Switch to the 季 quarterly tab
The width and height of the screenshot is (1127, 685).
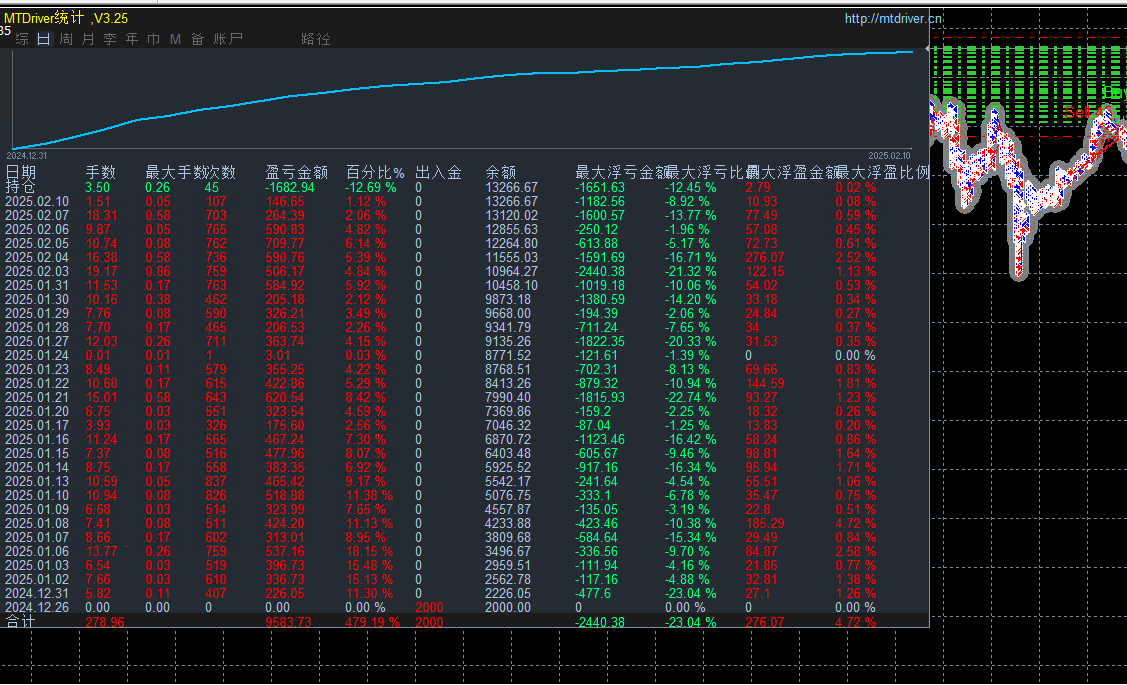[110, 39]
